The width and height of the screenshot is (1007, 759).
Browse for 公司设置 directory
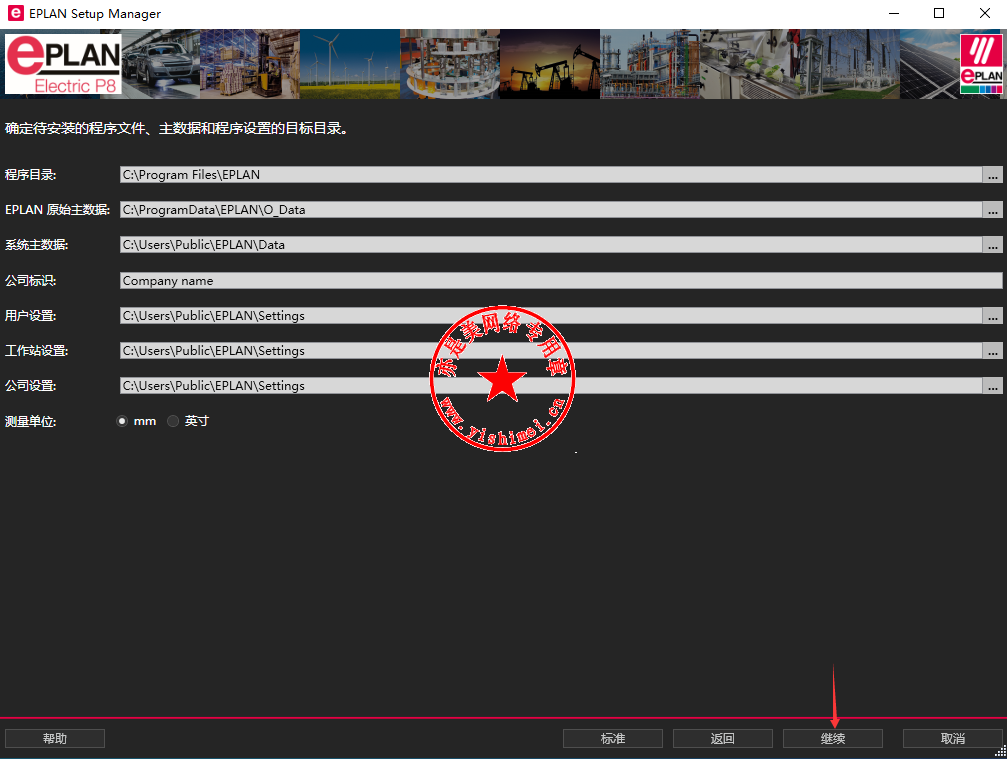pos(992,385)
